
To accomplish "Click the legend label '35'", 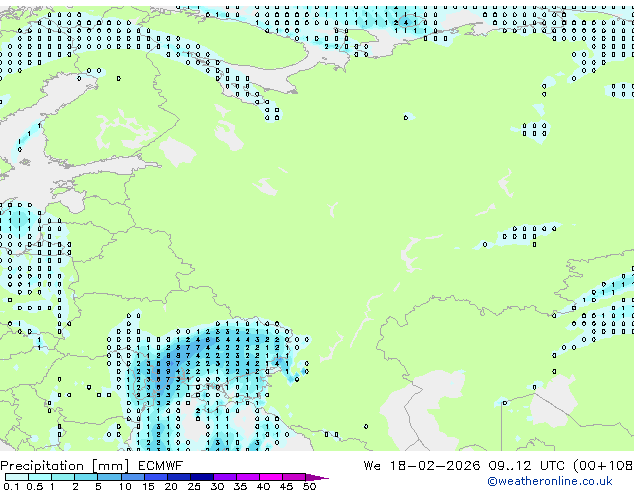I will click(x=240, y=486).
